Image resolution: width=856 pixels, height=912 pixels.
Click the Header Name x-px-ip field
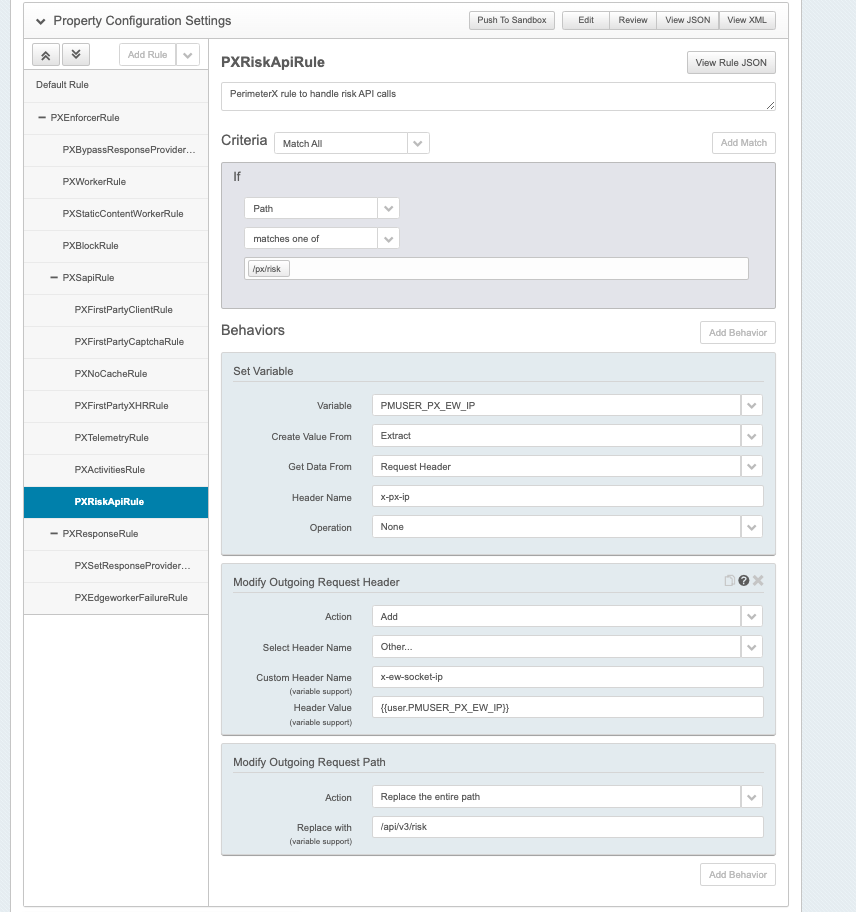568,497
